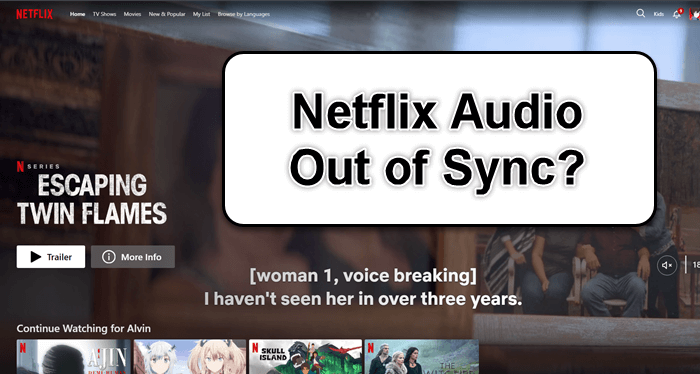Open the TV Shows section
Image resolution: width=700 pixels, height=374 pixels.
104,14
